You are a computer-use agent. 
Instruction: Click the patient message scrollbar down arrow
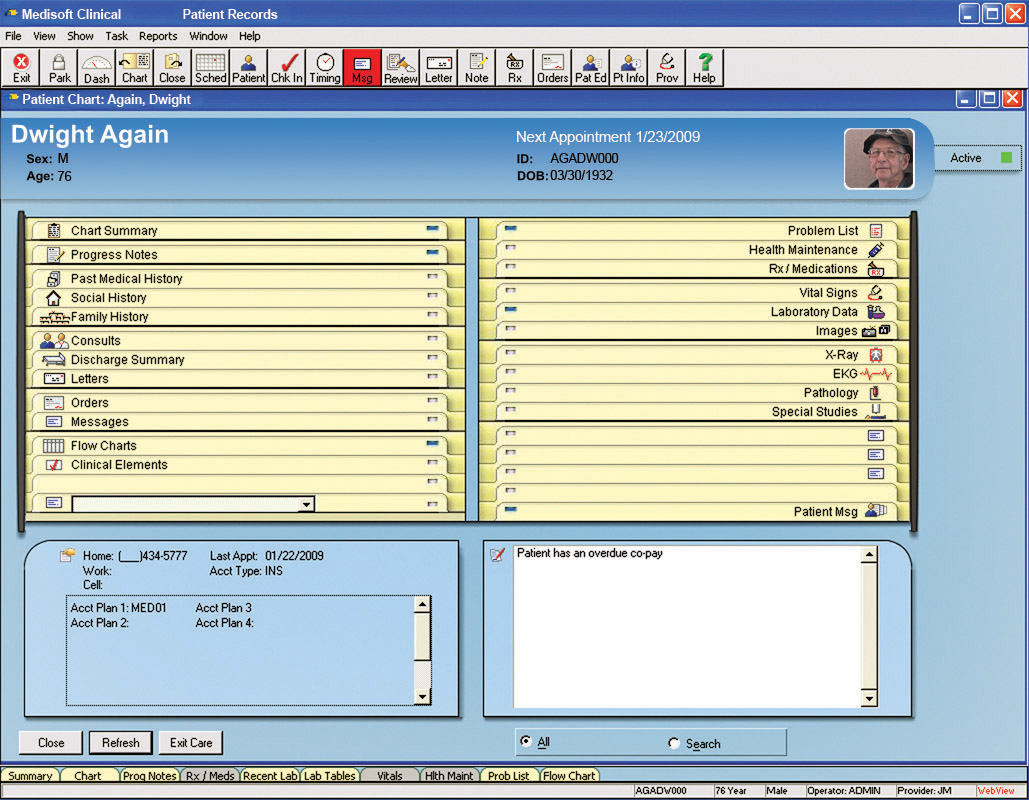[x=869, y=699]
